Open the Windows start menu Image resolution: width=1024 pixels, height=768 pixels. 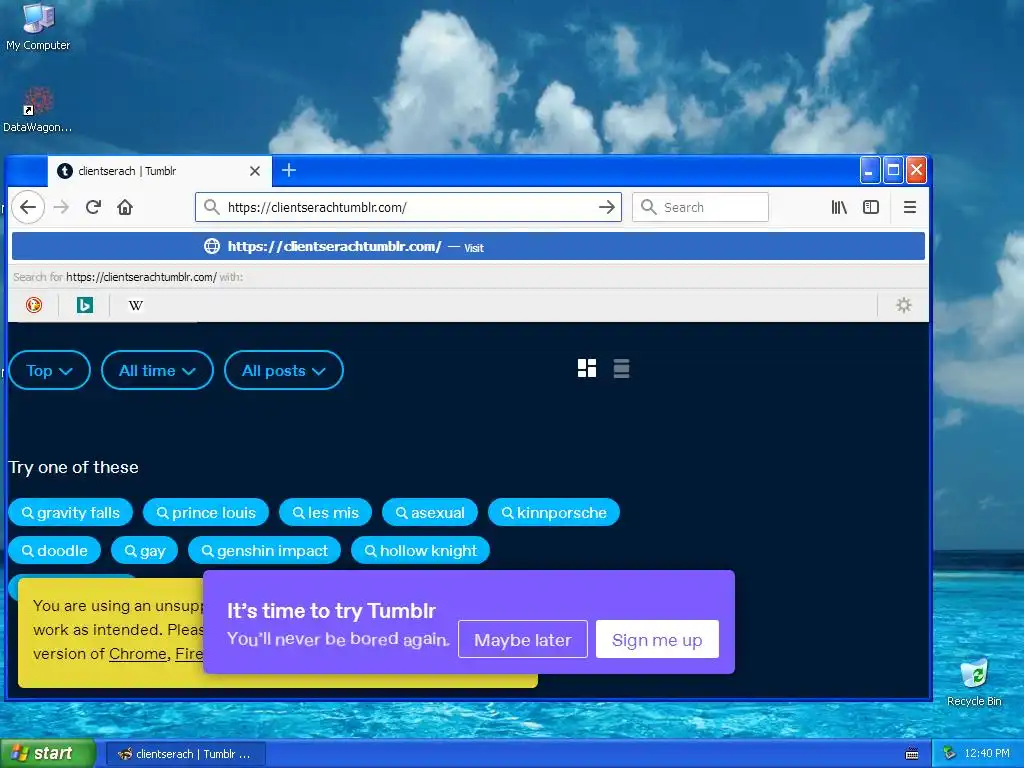pyautogui.click(x=47, y=754)
